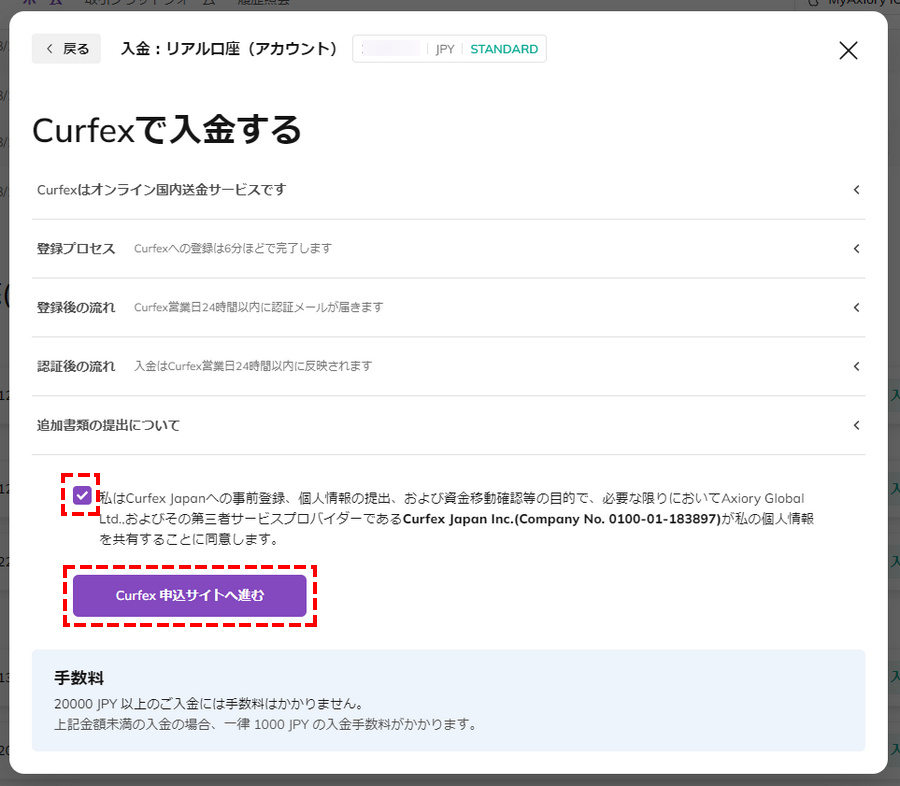The image size is (900, 786).
Task: Click the 登録プロセス heading
Action: pos(76,249)
